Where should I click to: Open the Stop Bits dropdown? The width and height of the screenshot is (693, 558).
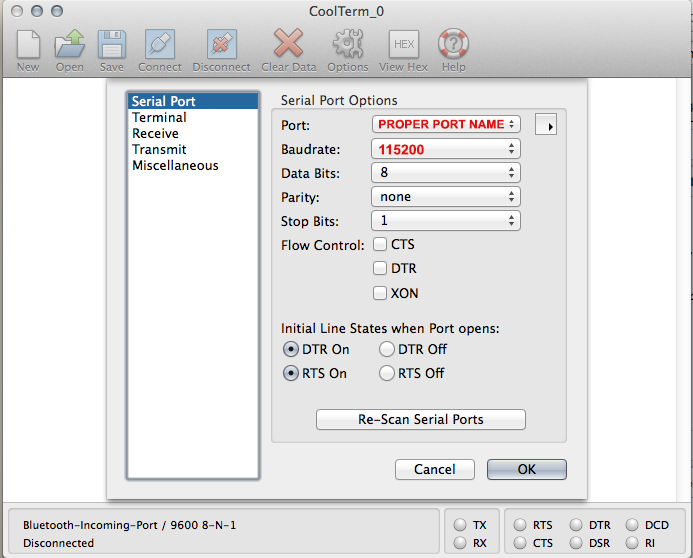[x=446, y=220]
